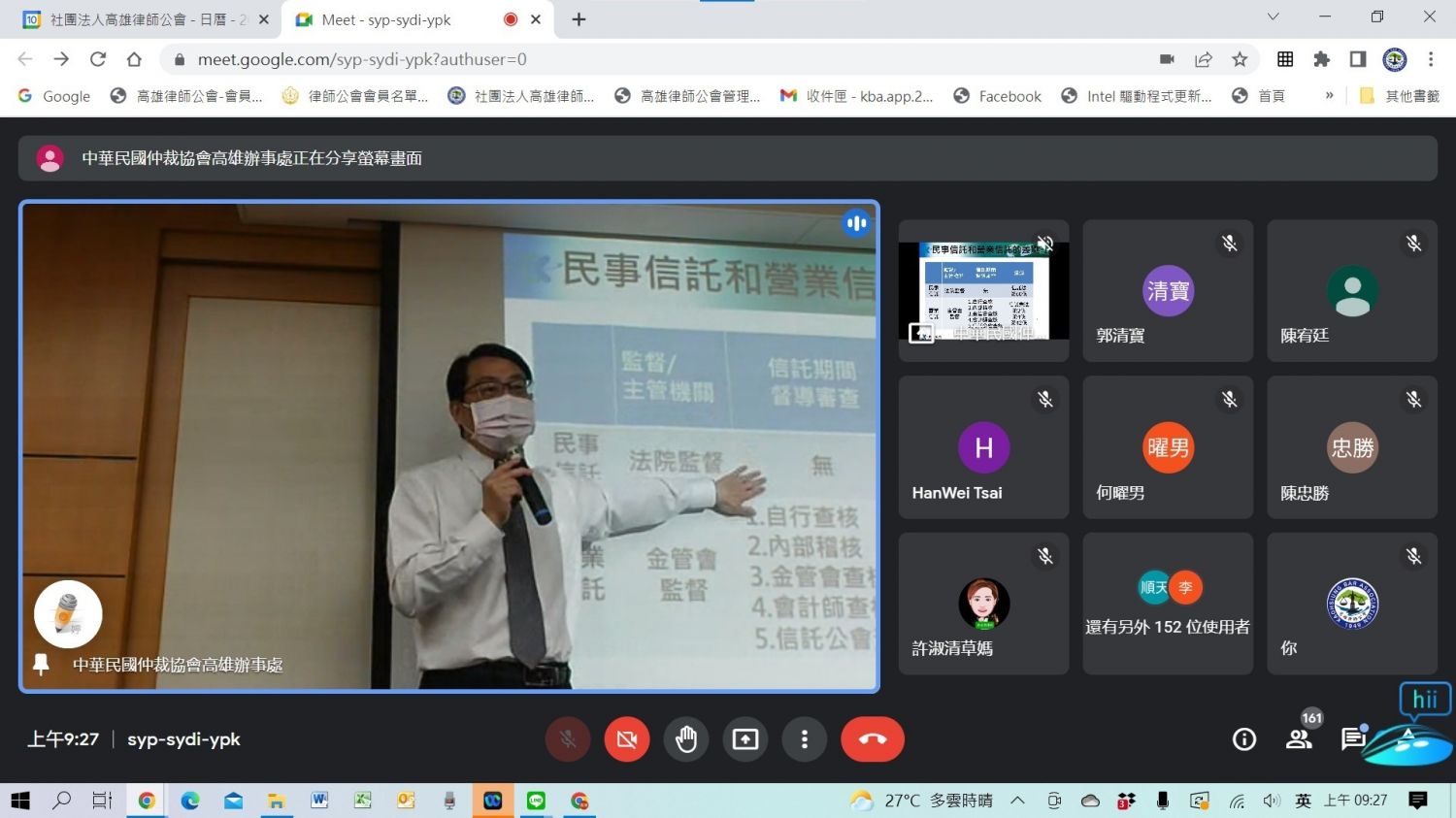Go back to the previous page
Screen dimensions: 1456x818
coord(25,59)
